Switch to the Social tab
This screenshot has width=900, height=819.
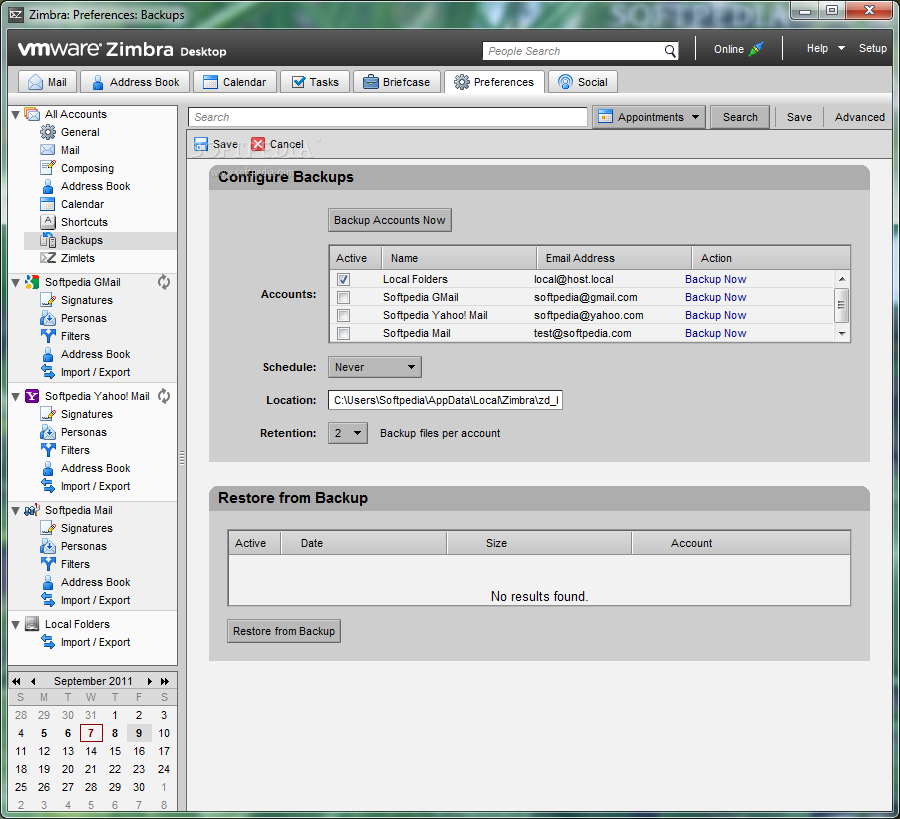tap(583, 82)
